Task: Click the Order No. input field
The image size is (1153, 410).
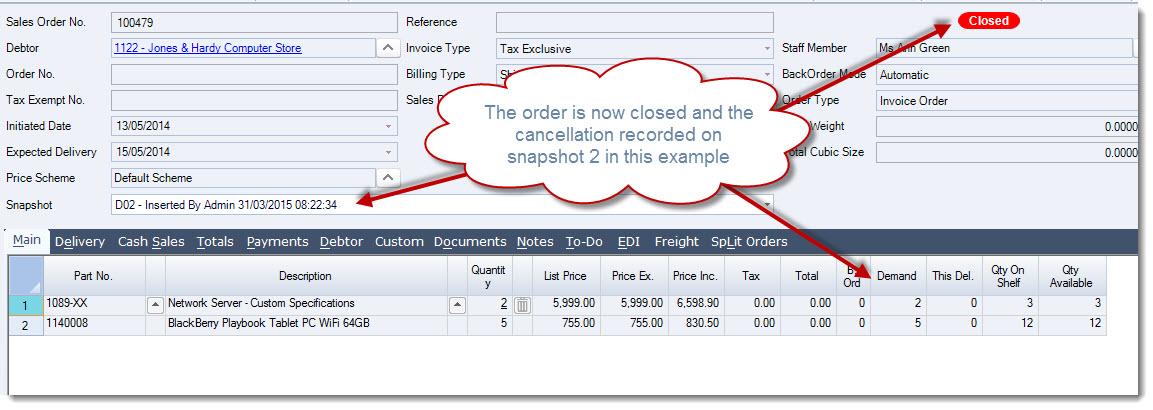Action: click(x=254, y=74)
